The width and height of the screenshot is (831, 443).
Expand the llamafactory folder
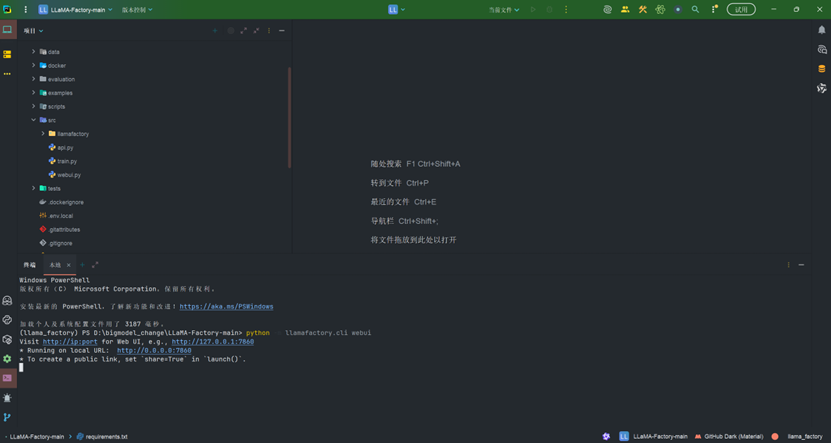point(43,134)
